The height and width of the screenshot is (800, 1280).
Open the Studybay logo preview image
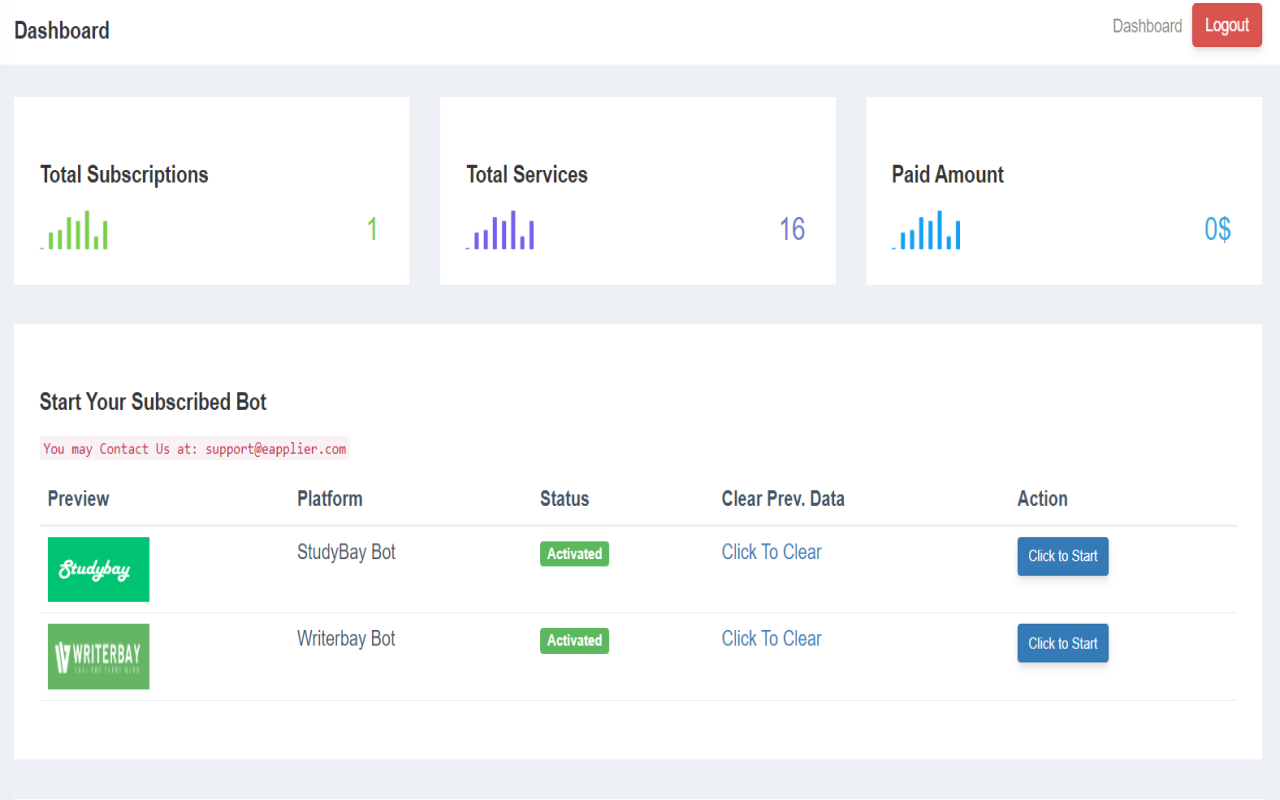98,569
